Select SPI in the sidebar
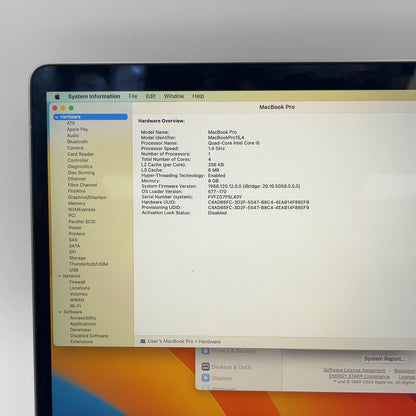Screen dimensions: 416x416 [x=72, y=252]
